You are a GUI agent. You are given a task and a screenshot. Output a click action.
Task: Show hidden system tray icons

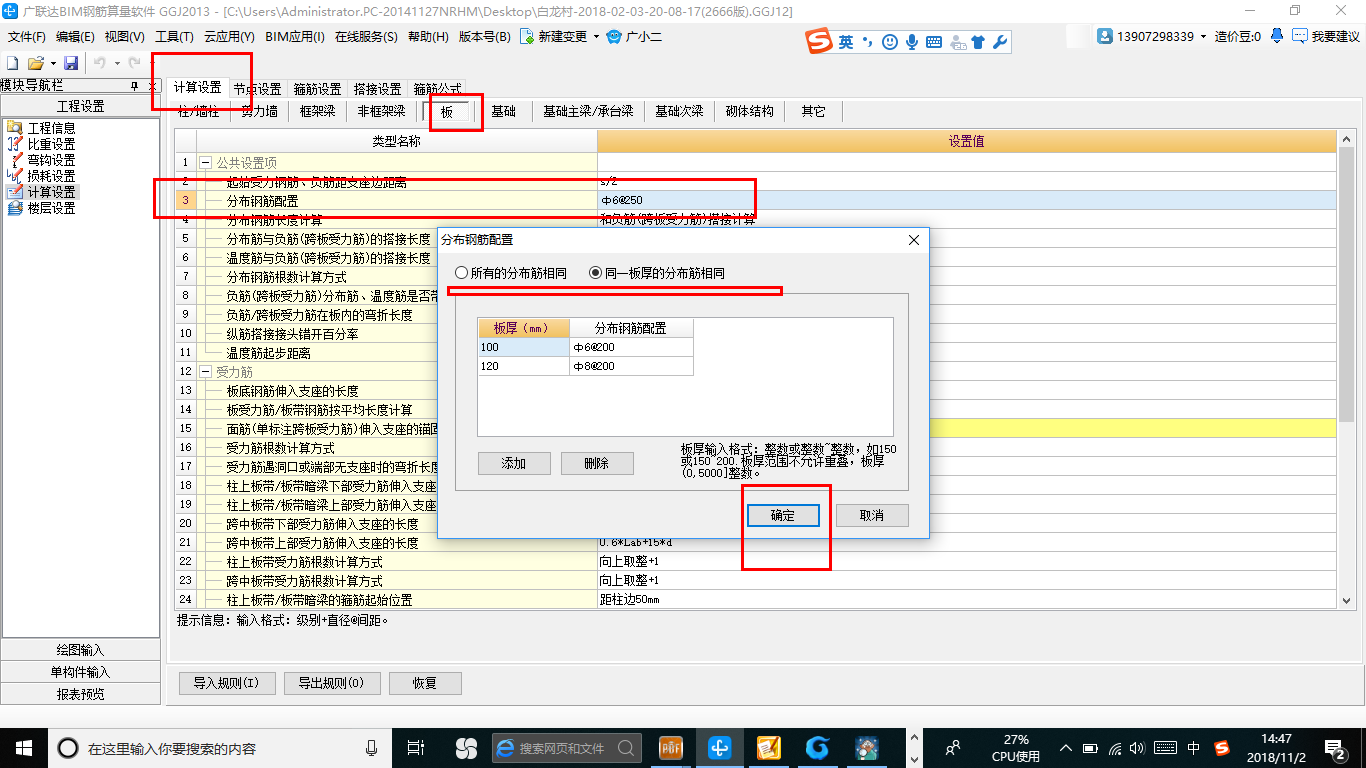coord(1064,747)
